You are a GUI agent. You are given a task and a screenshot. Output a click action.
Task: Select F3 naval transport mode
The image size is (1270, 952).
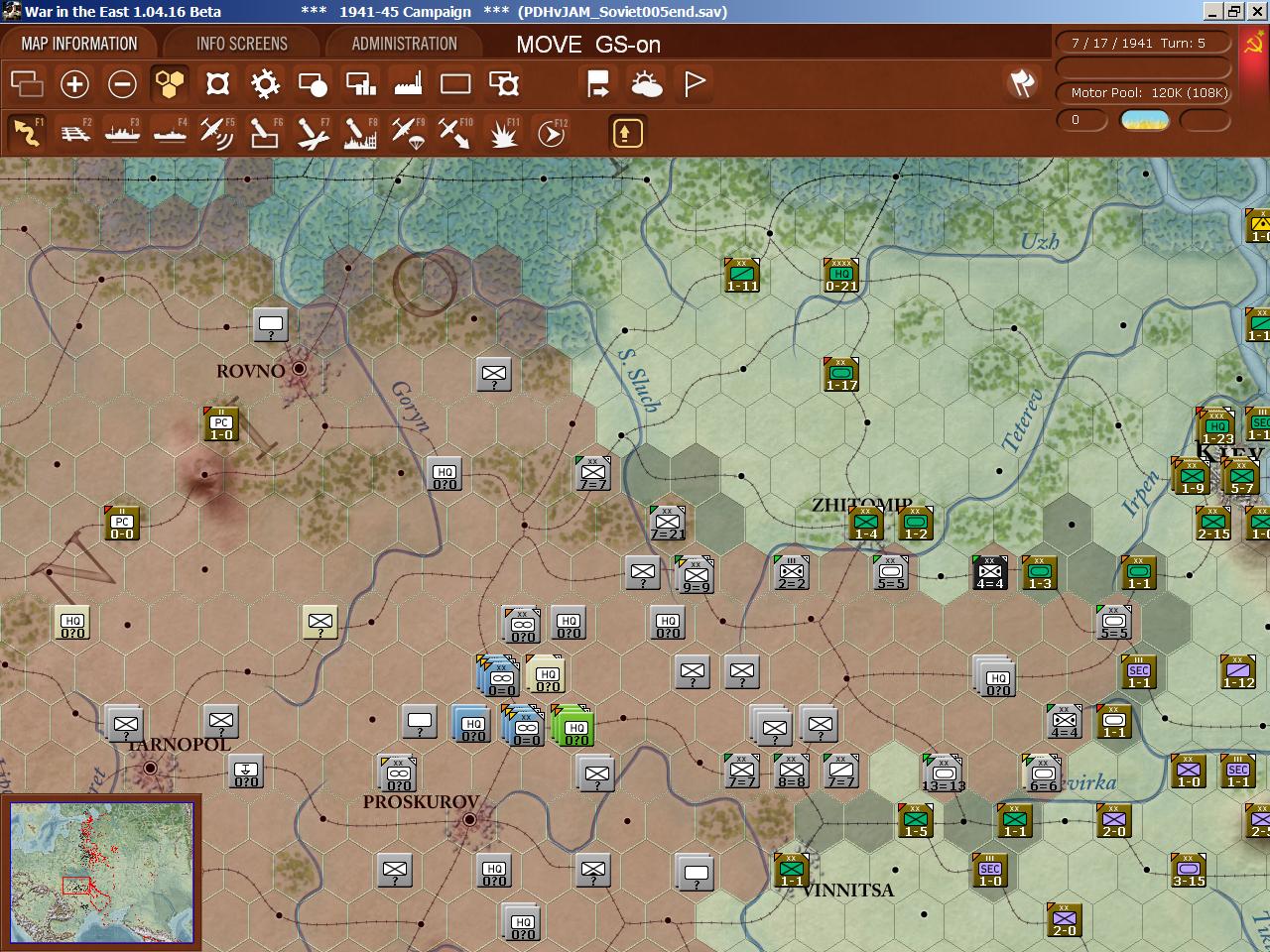coord(122,133)
